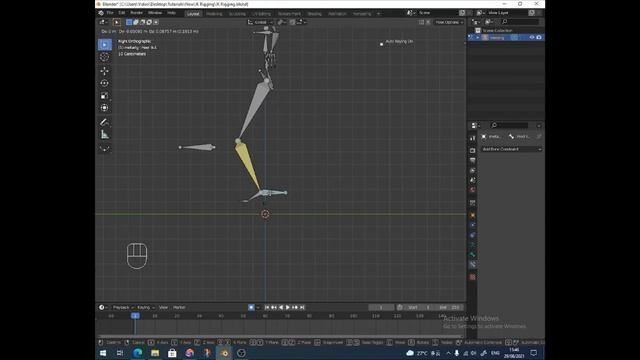Jump to timeline start frame
The image size is (640, 360).
pos(267,307)
